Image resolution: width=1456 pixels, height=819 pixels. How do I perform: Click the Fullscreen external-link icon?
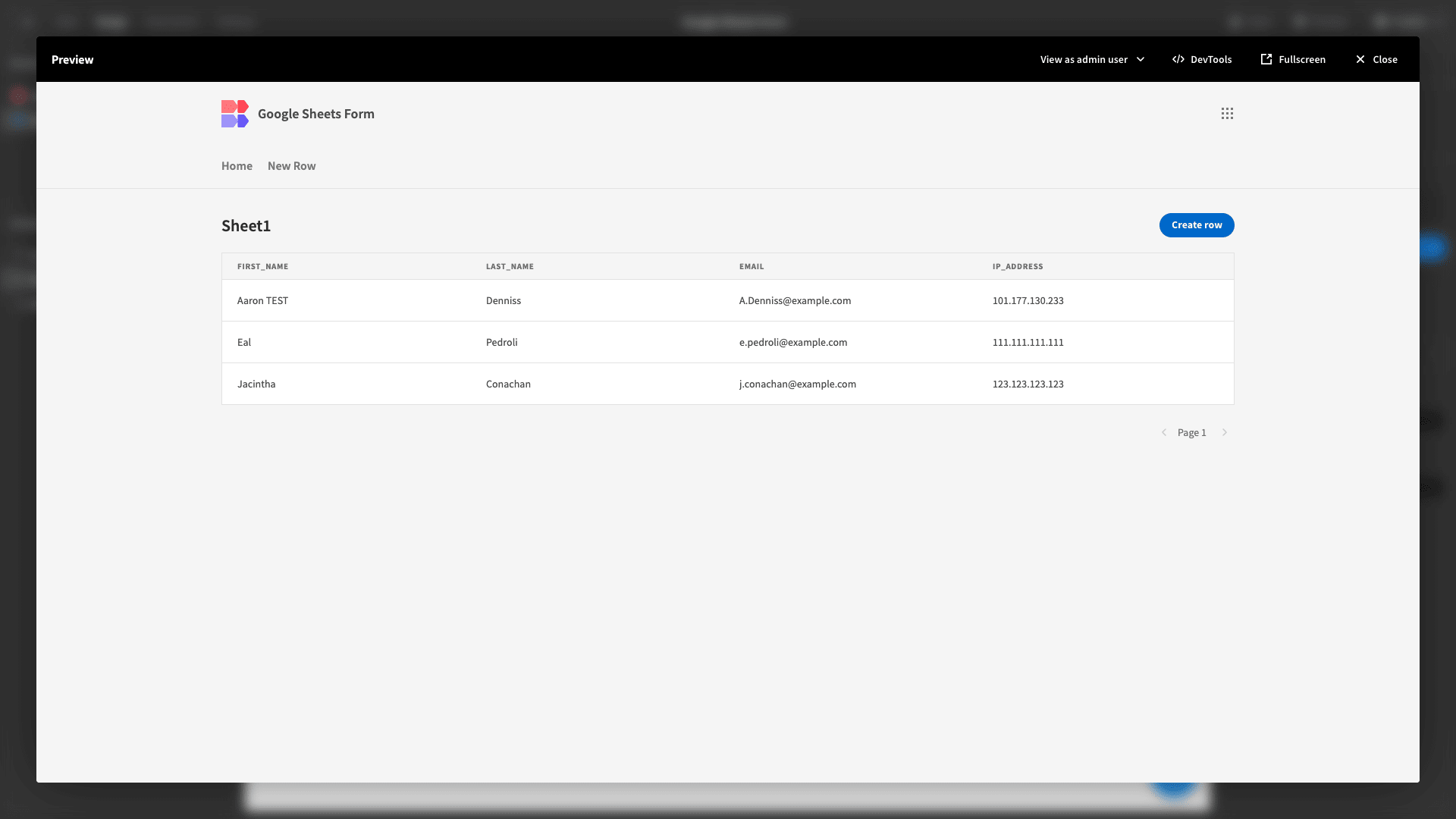click(1266, 59)
